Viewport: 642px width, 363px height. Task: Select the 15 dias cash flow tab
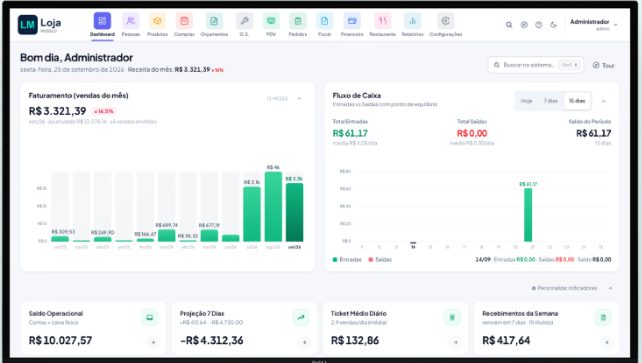(577, 101)
